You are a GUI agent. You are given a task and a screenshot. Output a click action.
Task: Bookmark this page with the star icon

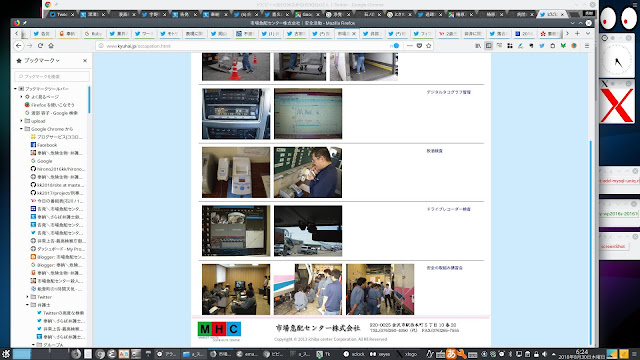[429, 46]
